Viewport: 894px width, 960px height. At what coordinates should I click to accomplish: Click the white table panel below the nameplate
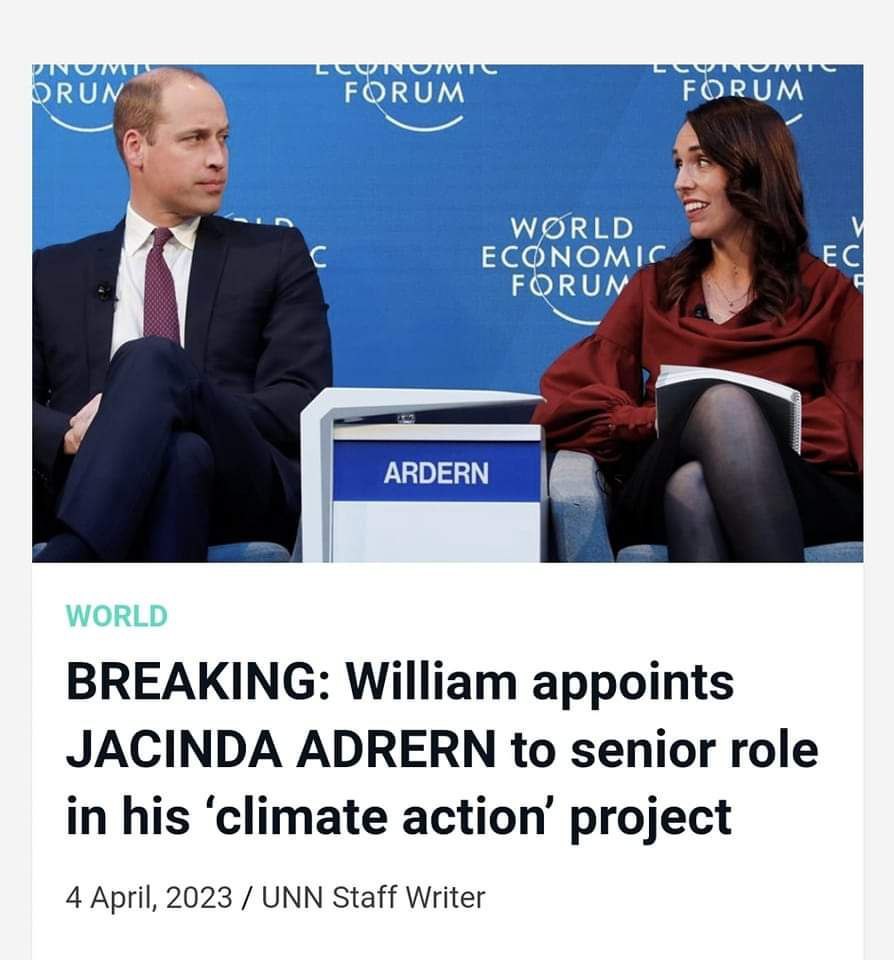click(x=437, y=531)
